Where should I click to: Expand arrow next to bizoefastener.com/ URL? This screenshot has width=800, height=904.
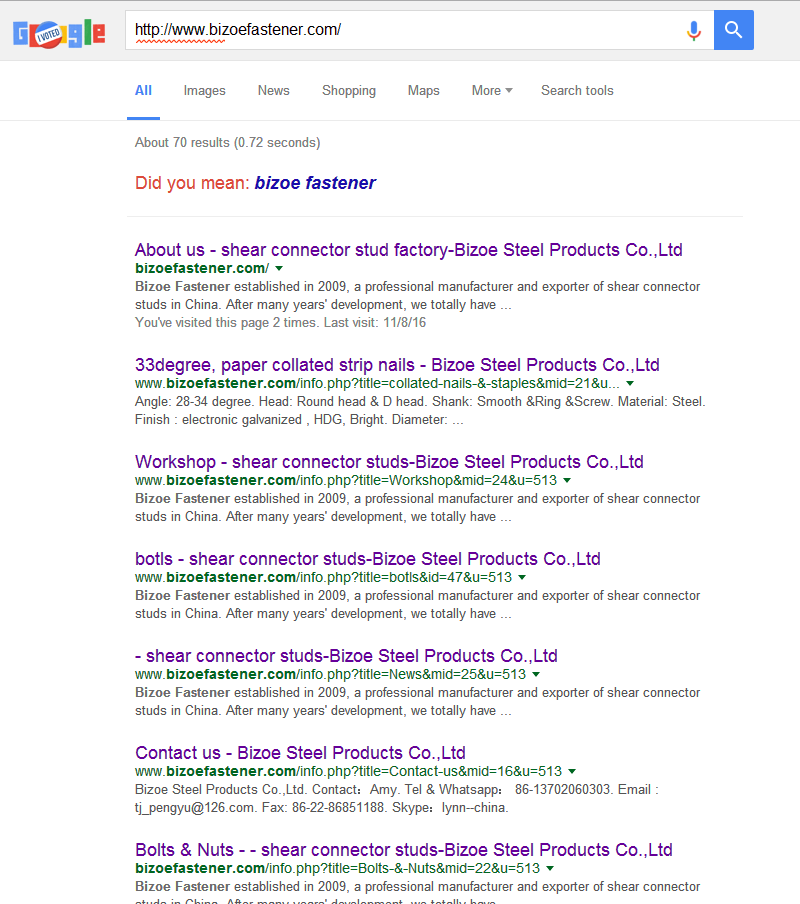[279, 268]
